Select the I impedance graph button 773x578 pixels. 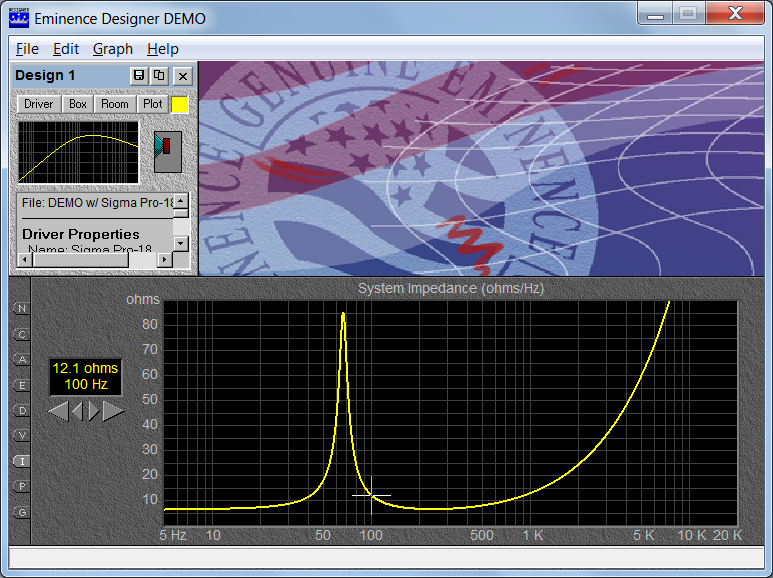[22, 461]
